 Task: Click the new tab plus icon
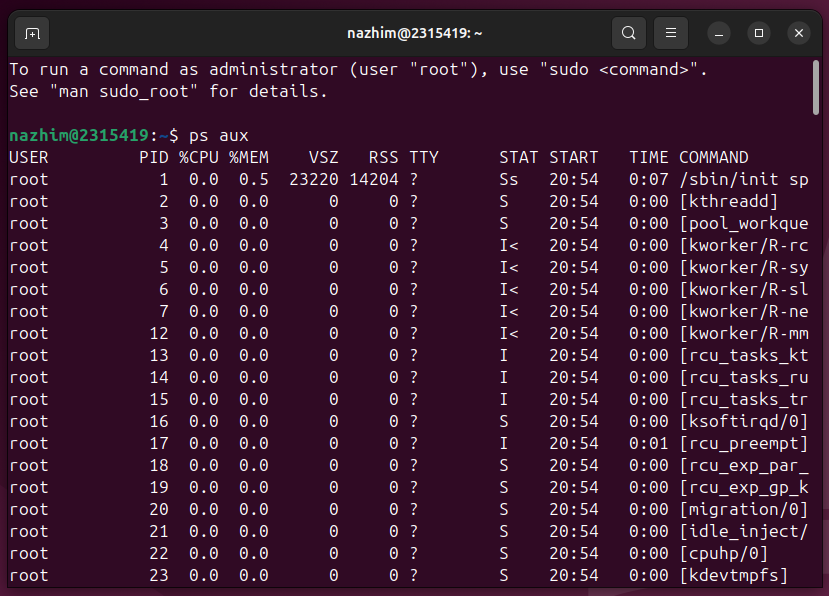32,33
